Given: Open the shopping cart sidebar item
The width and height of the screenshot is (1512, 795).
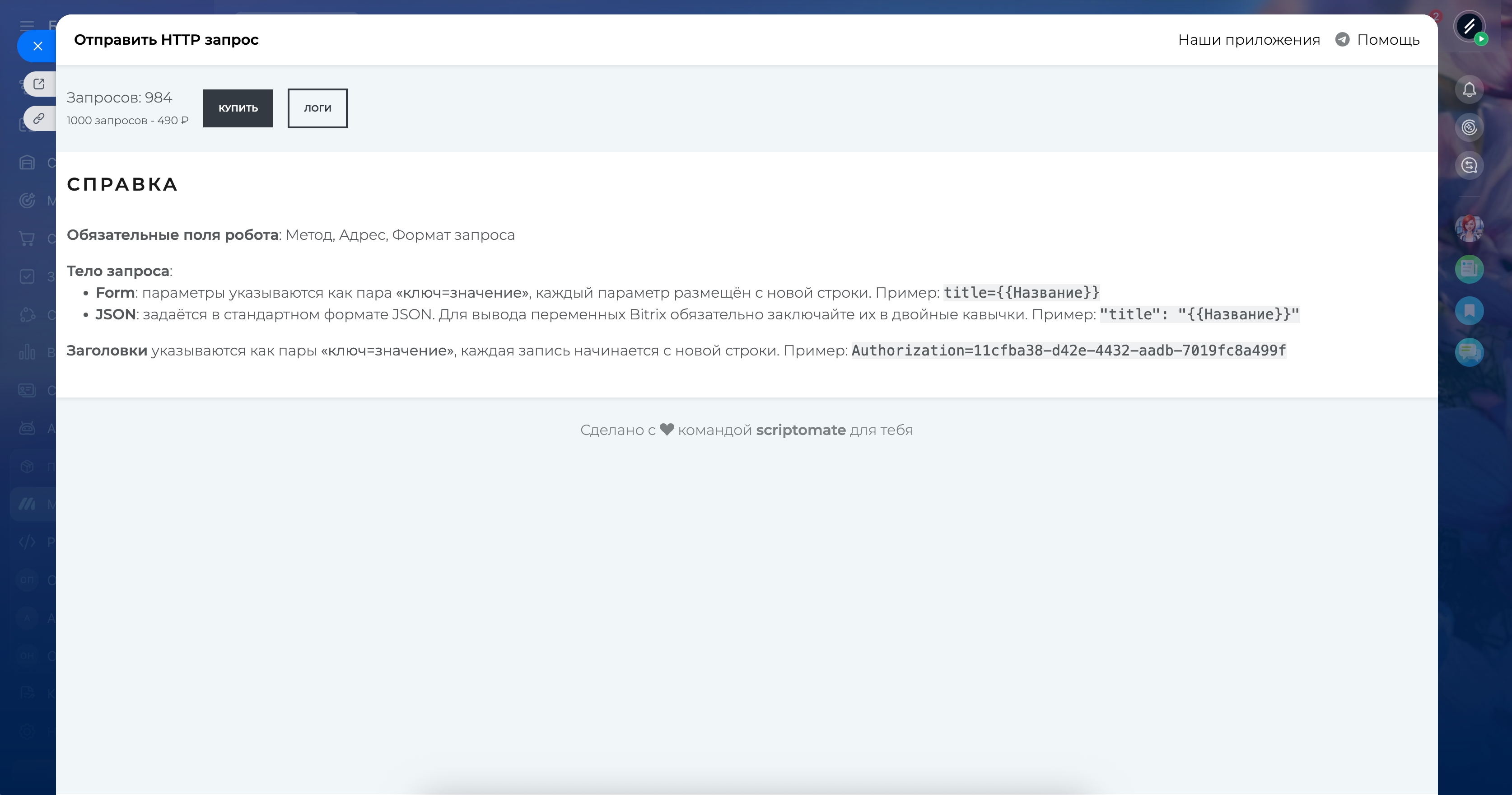Looking at the screenshot, I should (26, 238).
